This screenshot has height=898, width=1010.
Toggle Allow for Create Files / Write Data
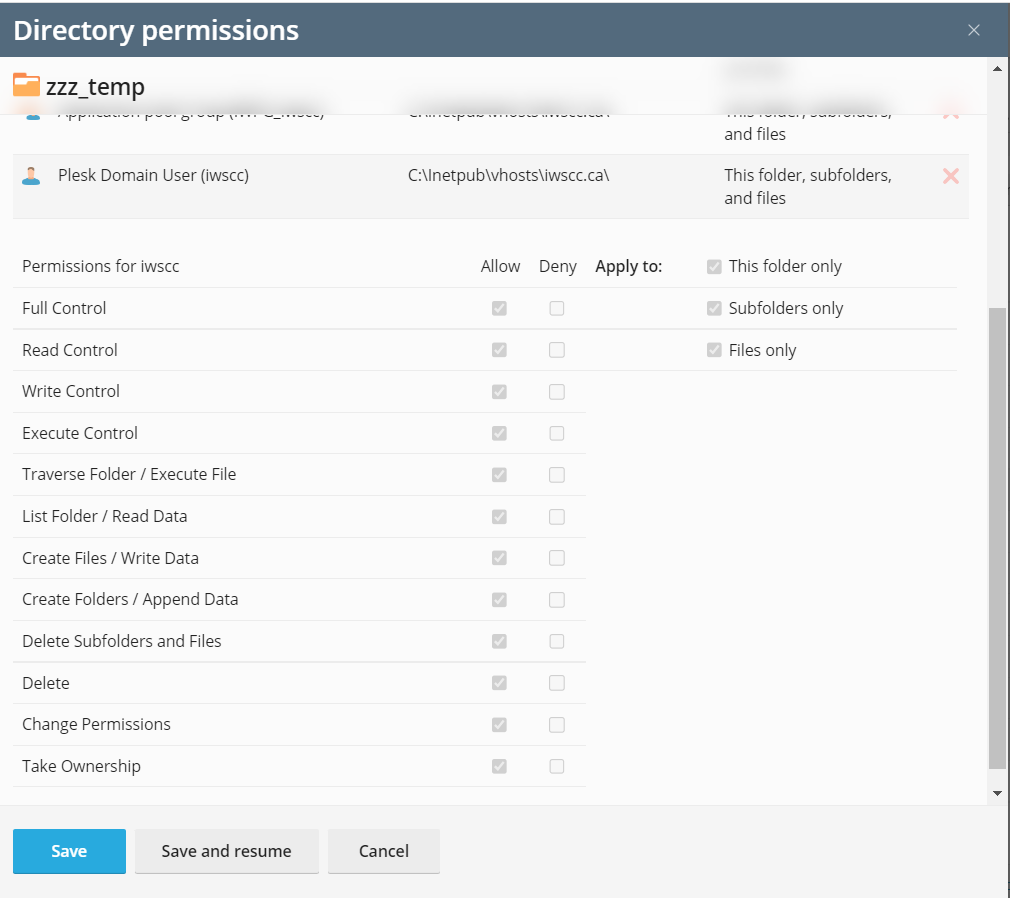pyautogui.click(x=499, y=558)
